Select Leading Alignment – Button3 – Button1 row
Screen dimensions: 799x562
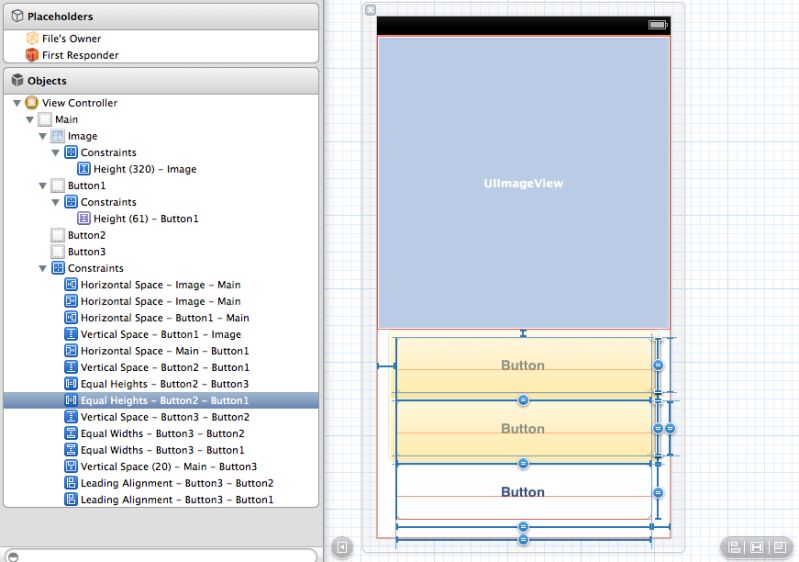pos(161,499)
